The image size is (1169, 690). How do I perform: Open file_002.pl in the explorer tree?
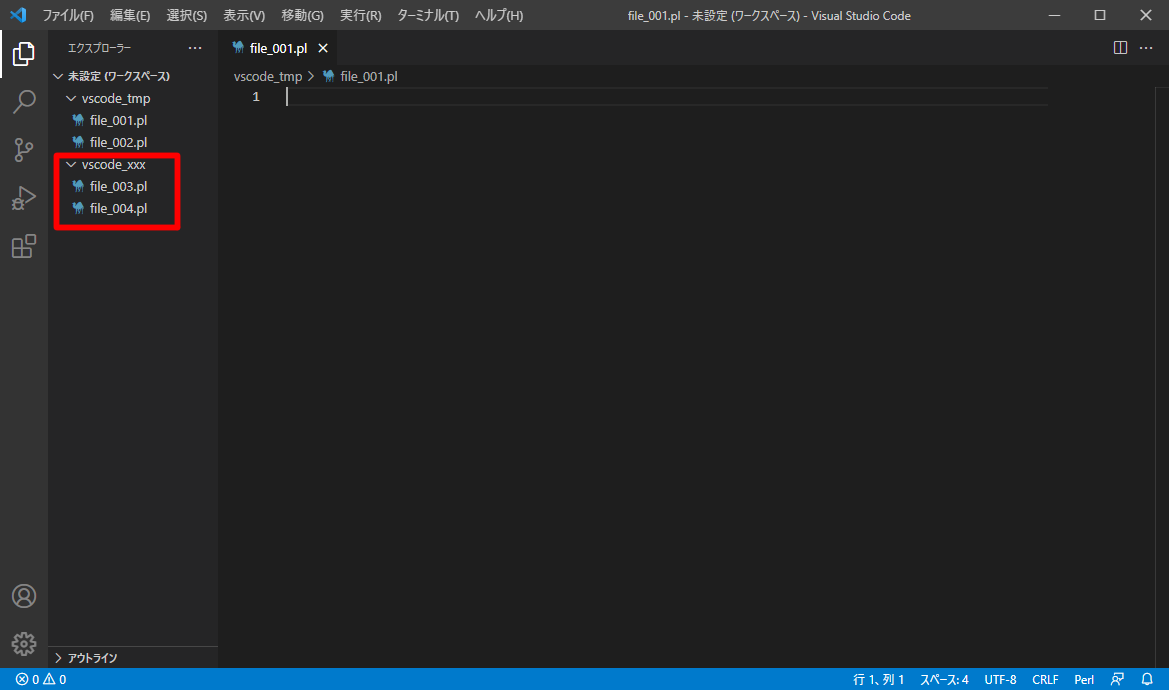click(x=133, y=142)
